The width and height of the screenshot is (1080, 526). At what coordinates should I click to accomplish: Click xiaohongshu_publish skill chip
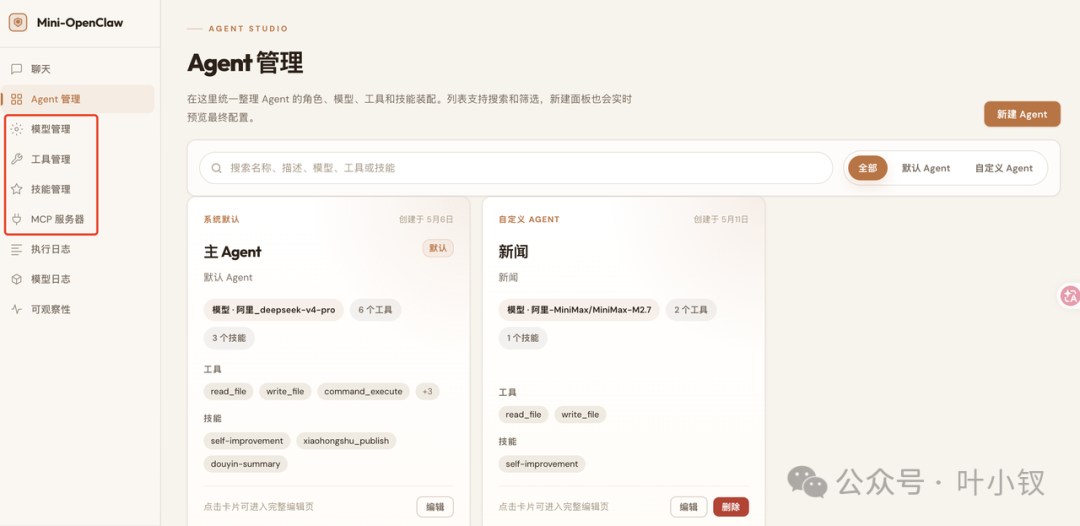point(346,441)
